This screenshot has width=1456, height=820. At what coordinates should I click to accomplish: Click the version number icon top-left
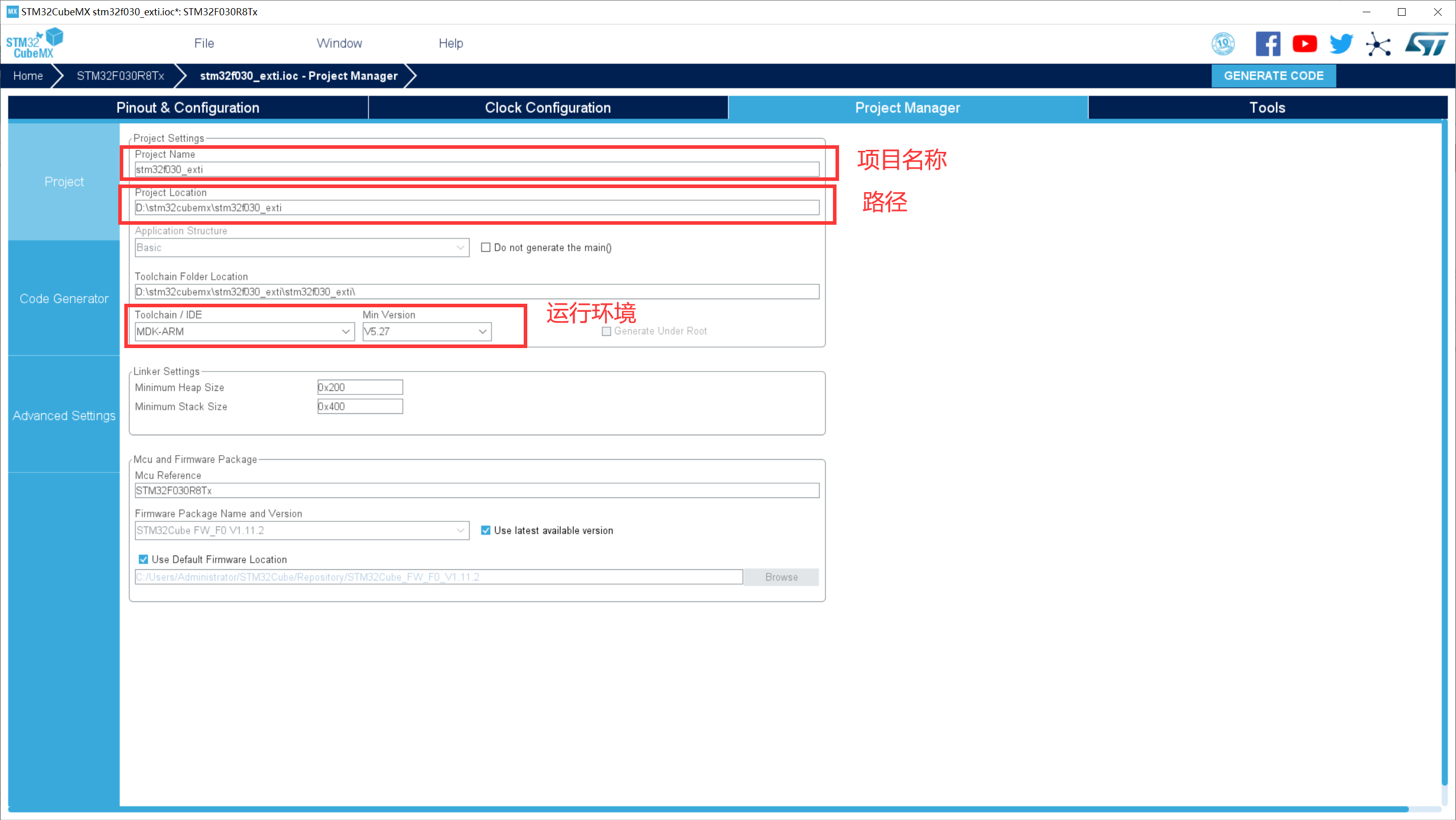(1223, 43)
